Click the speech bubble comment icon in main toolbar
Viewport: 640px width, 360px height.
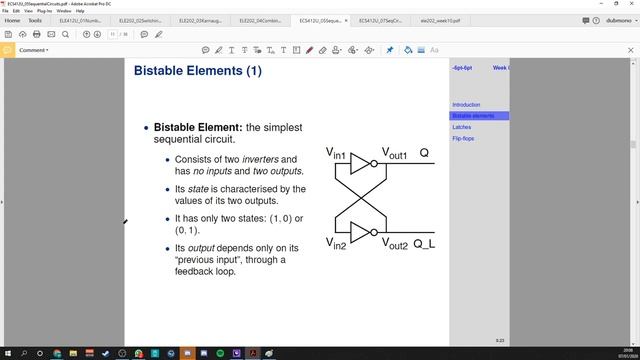tap(144, 35)
